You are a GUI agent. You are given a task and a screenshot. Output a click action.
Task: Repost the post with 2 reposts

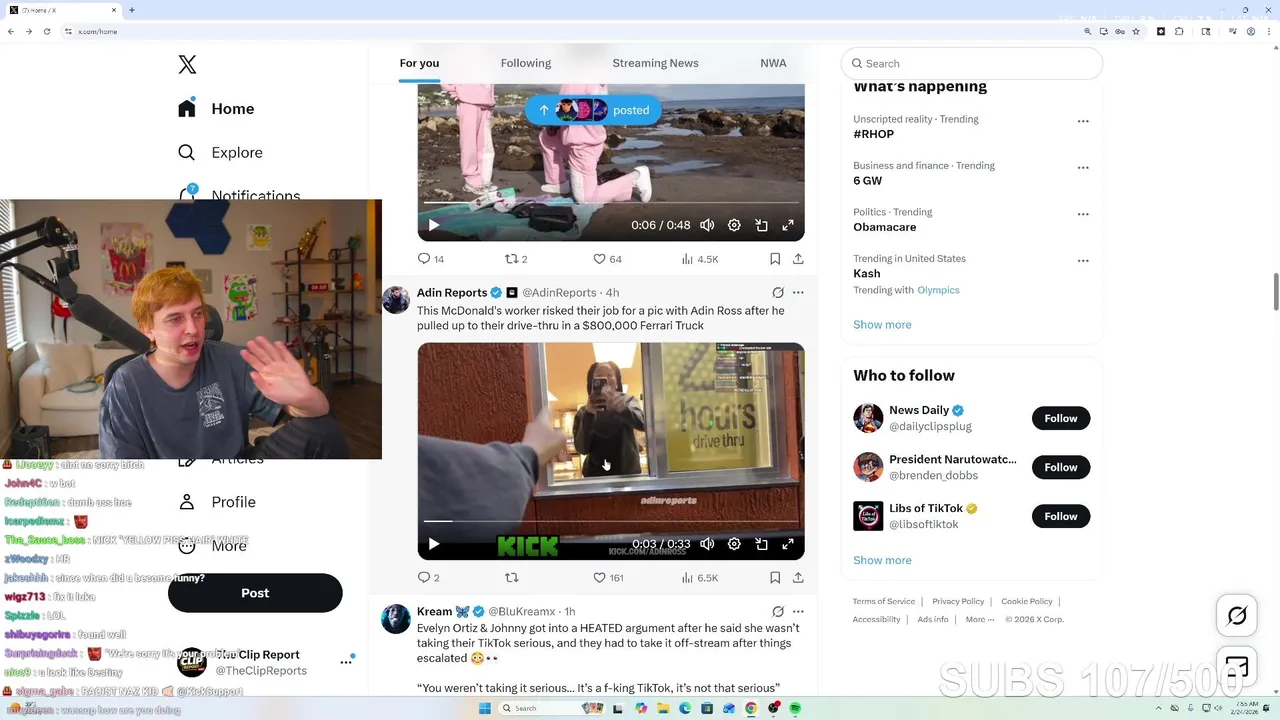point(516,259)
